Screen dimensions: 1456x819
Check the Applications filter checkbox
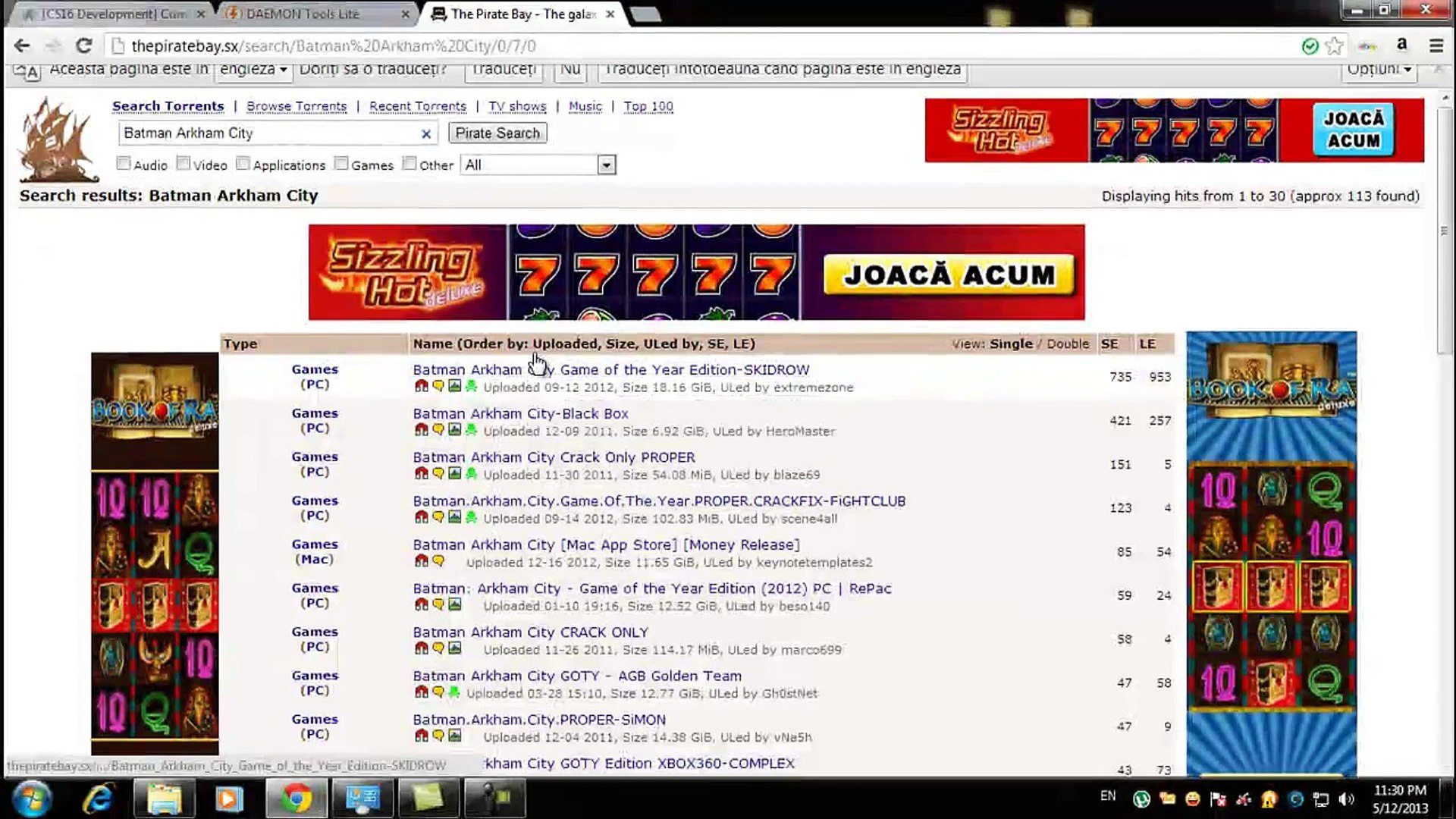pyautogui.click(x=243, y=164)
